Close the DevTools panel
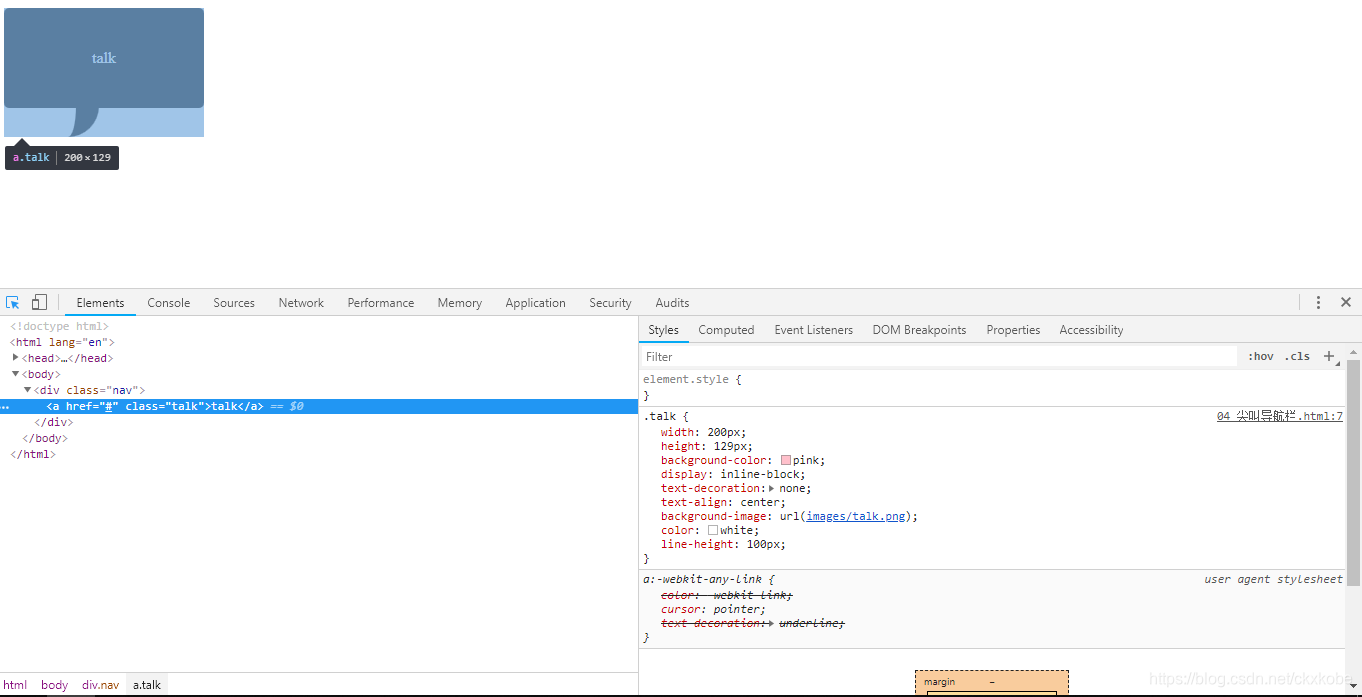The image size is (1362, 697). [1346, 302]
